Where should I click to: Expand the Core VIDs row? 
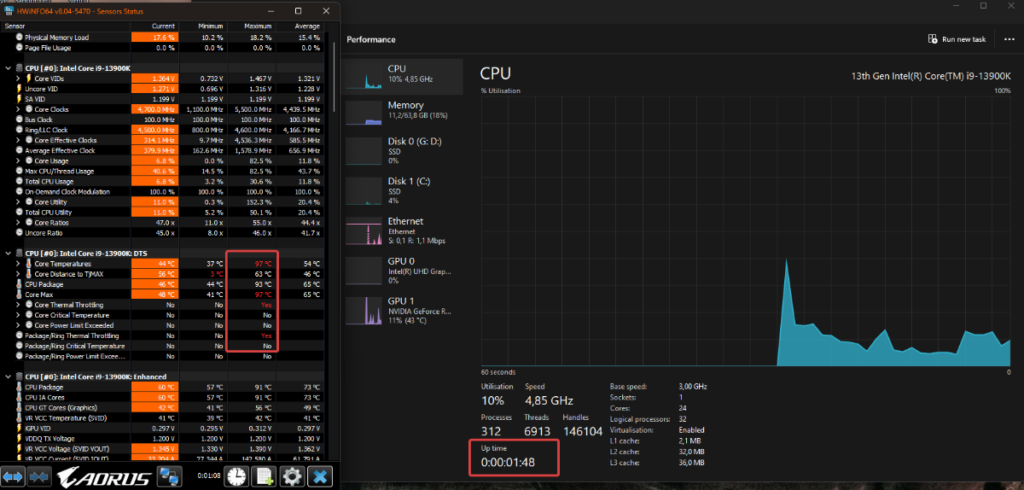pyautogui.click(x=18, y=78)
